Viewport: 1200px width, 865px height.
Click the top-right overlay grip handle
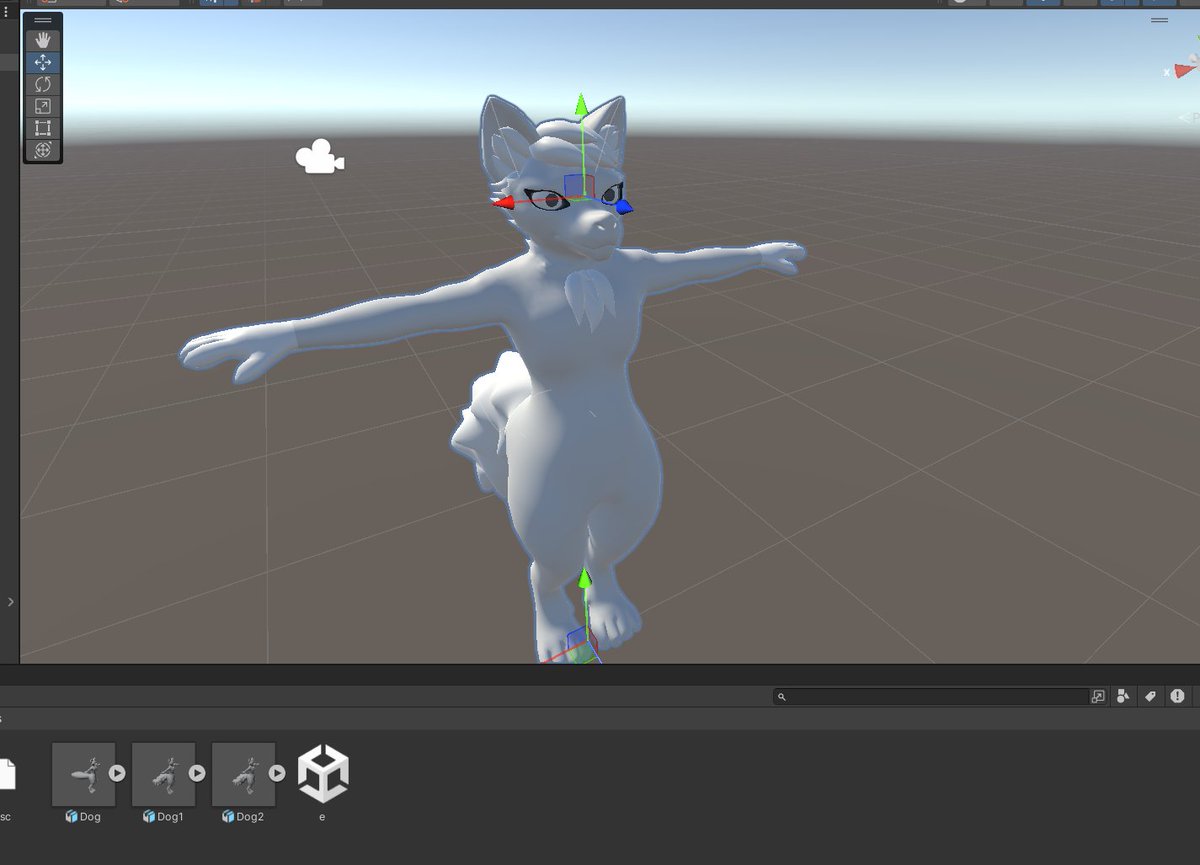(x=1159, y=19)
